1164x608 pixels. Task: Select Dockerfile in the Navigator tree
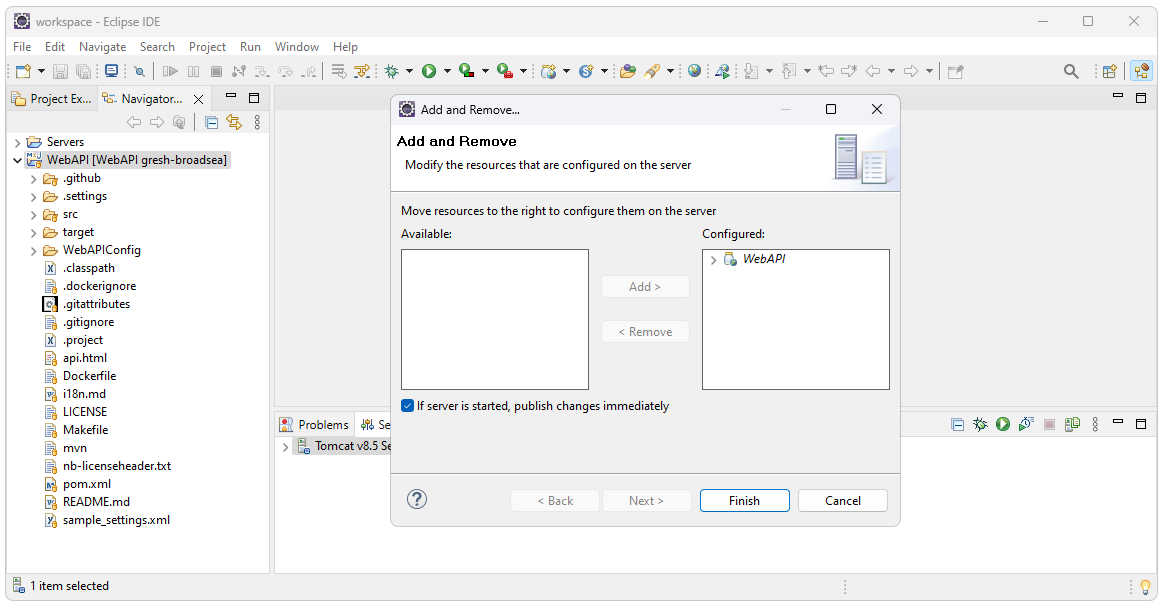89,376
